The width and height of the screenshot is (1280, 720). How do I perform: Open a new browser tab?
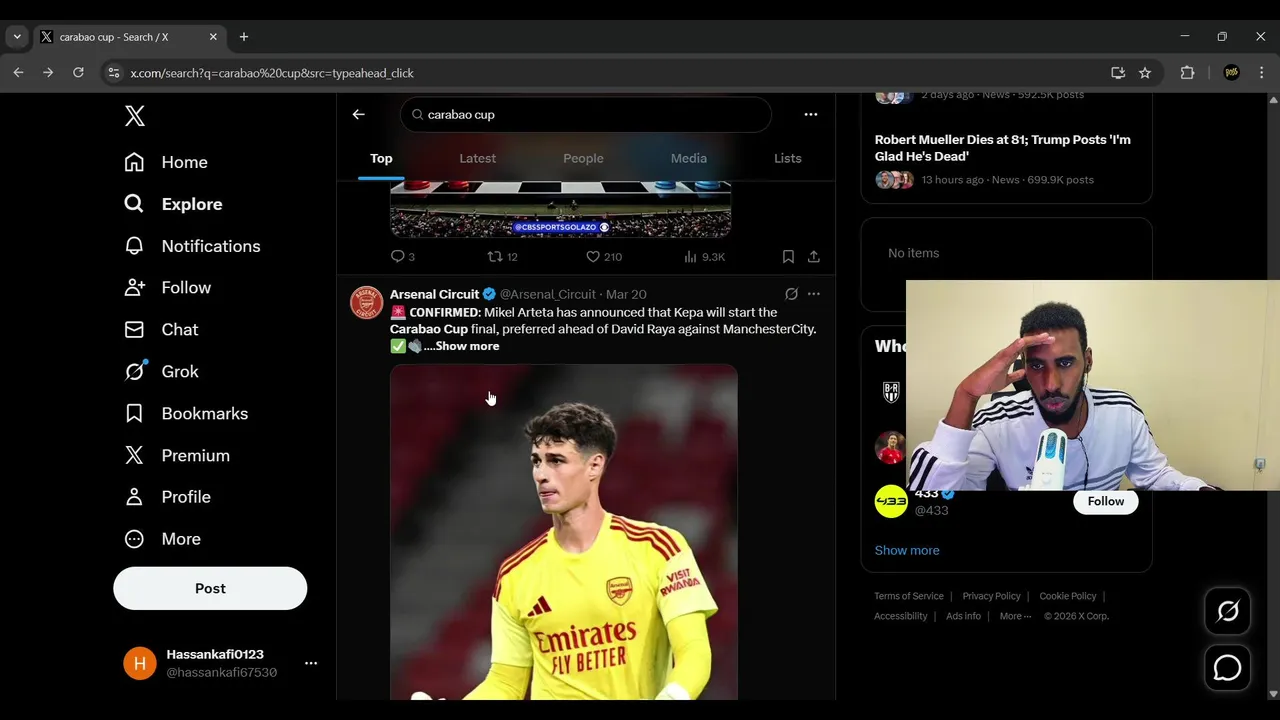point(244,37)
